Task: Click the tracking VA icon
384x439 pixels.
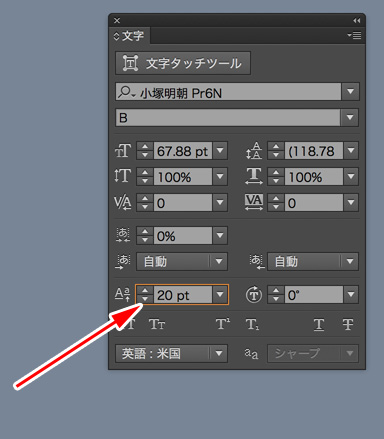Action: (254, 202)
